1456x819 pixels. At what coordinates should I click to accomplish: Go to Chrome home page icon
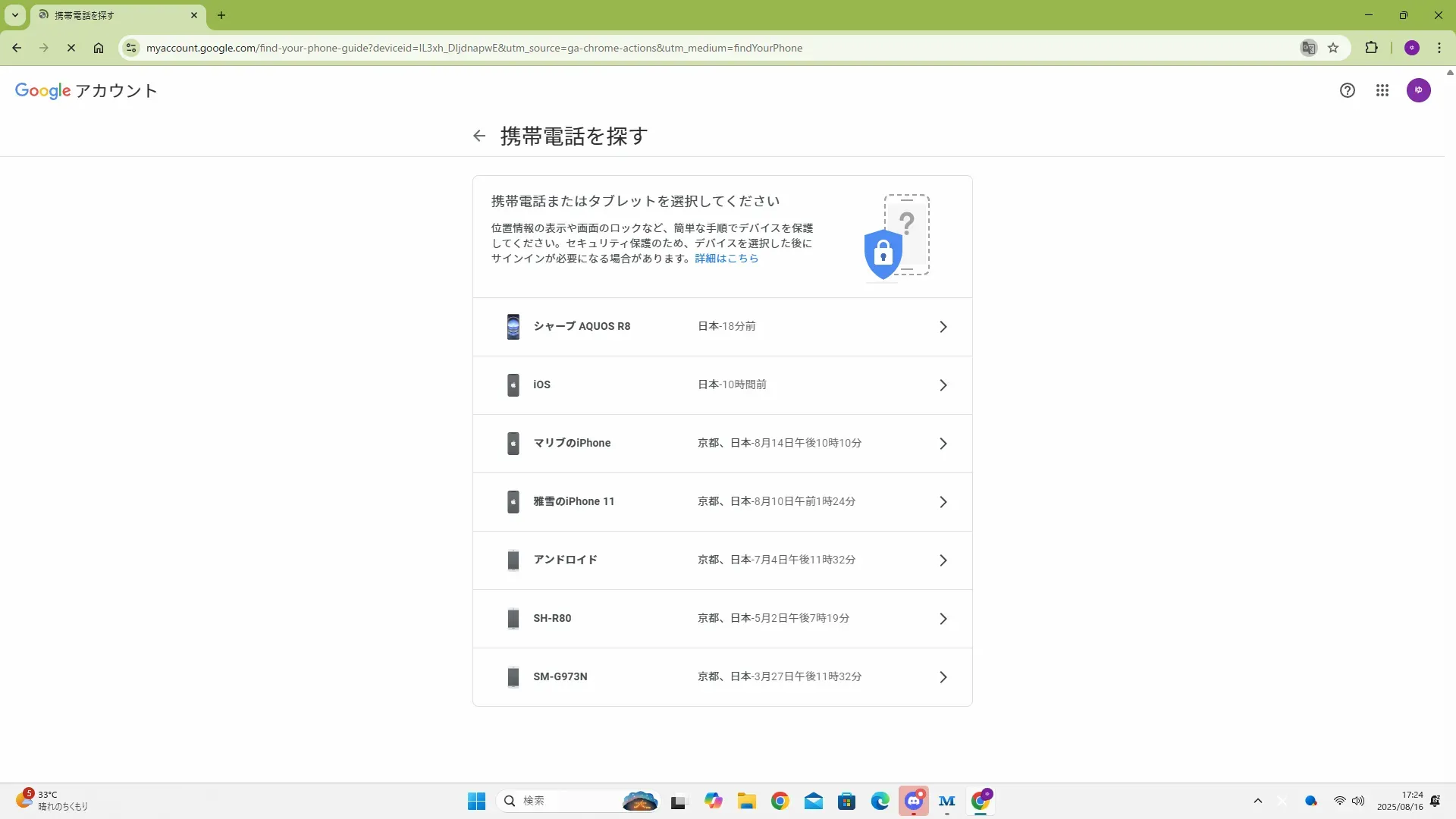click(x=99, y=48)
